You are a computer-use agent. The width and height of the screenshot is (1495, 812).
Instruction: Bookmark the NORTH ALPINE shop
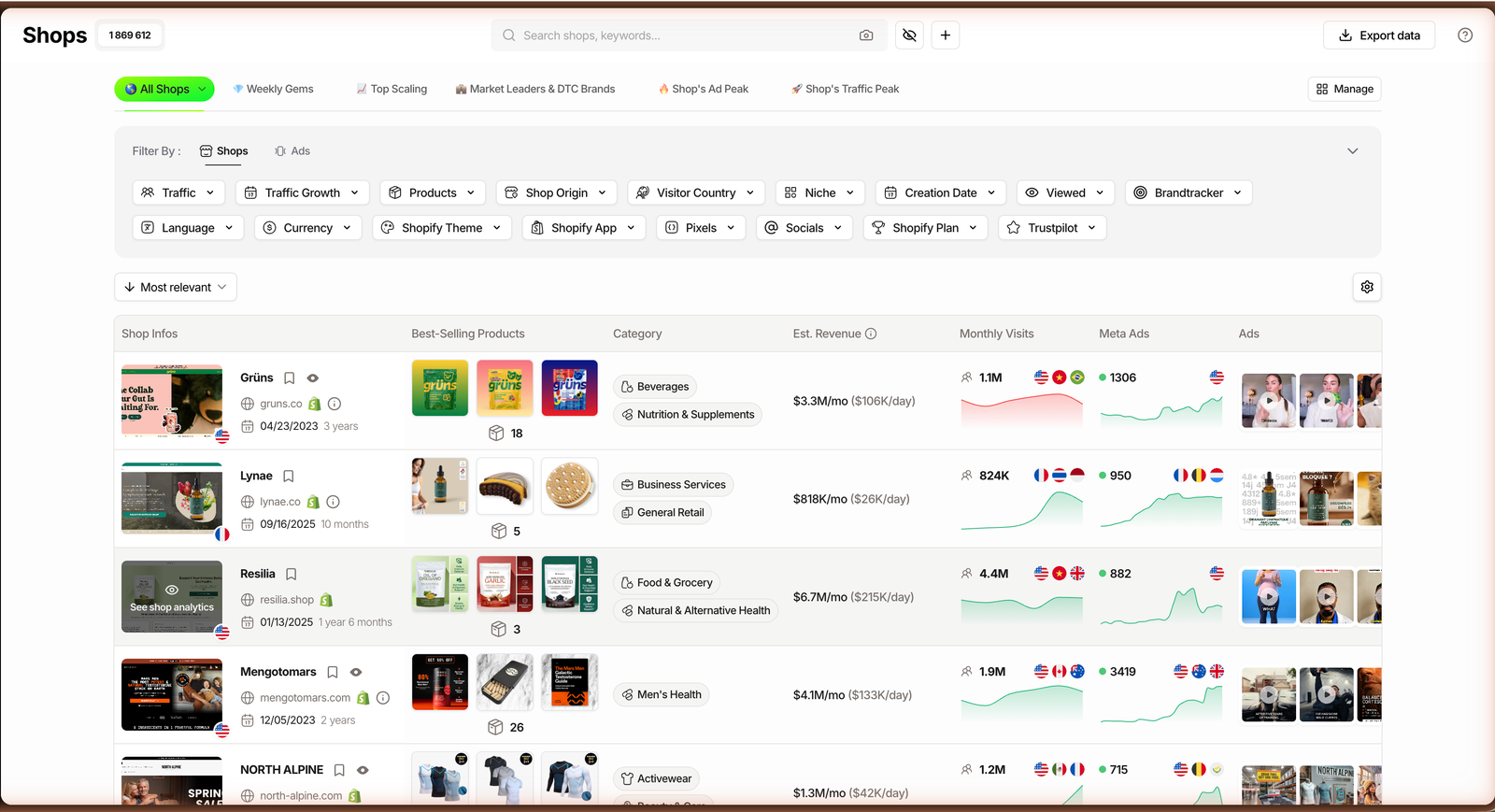coord(339,771)
